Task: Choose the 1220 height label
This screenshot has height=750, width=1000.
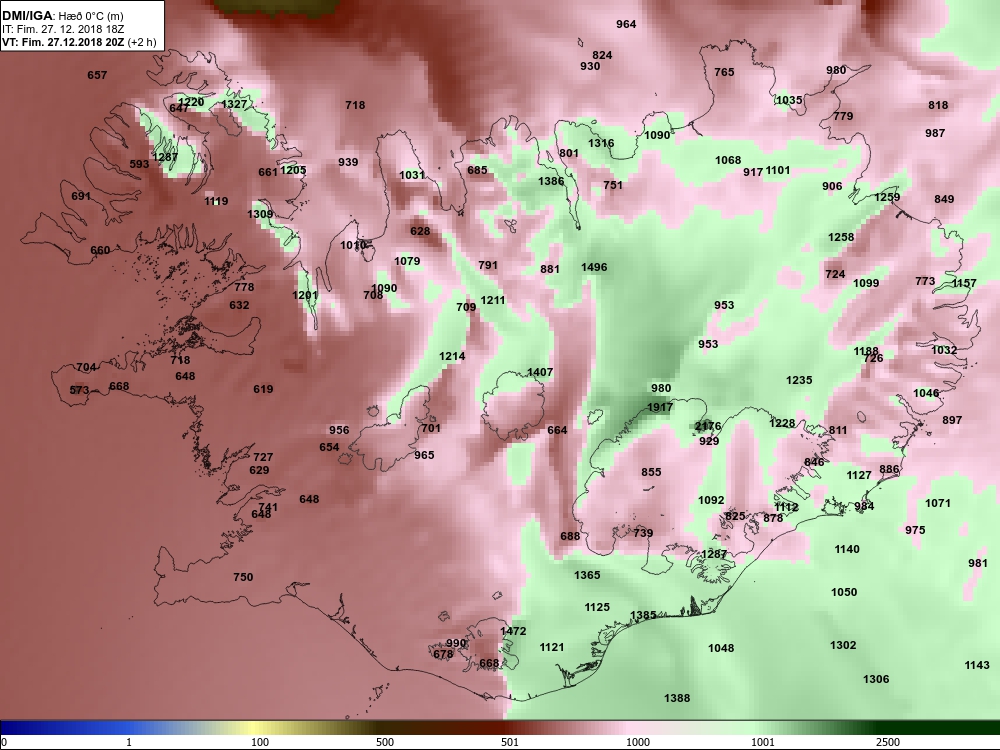Action: coord(191,102)
